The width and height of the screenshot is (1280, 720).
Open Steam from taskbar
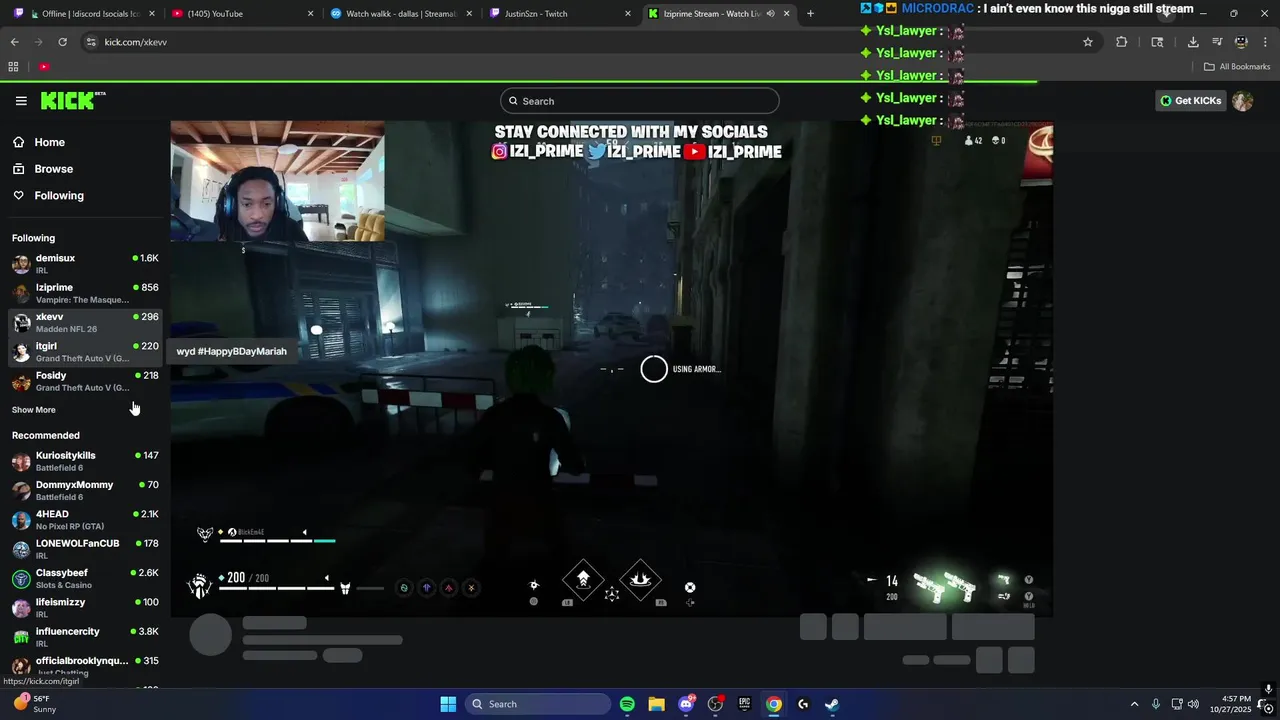(832, 704)
